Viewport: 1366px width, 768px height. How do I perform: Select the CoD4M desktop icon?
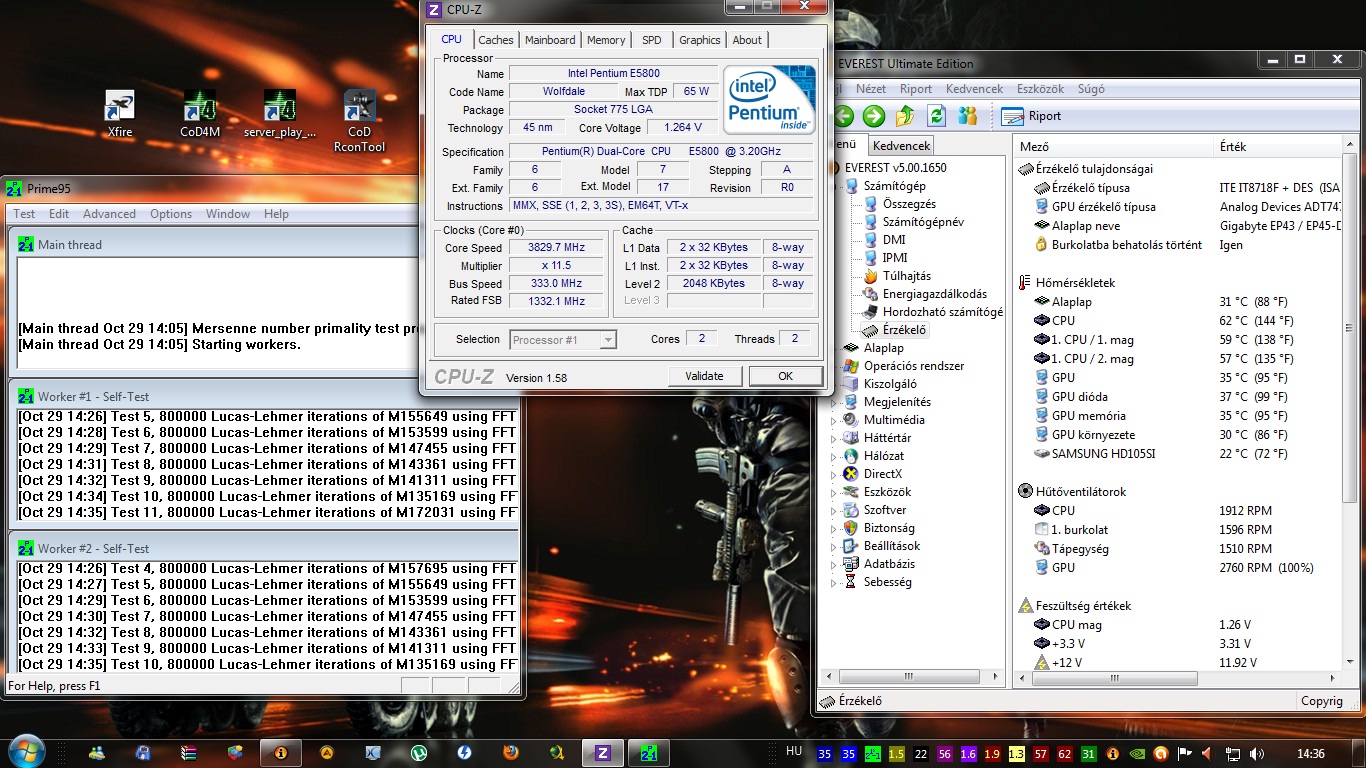pos(200,114)
